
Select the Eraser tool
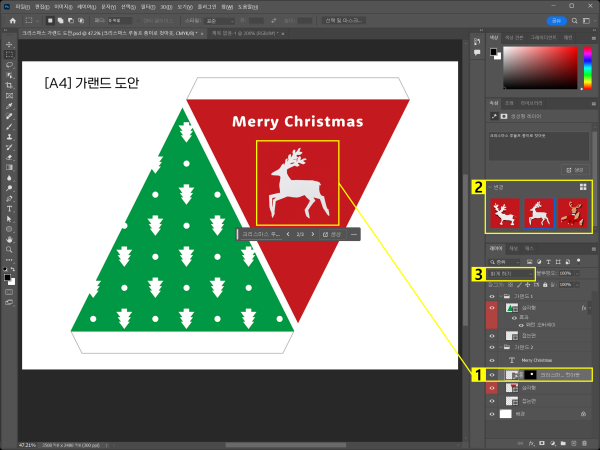pos(9,157)
